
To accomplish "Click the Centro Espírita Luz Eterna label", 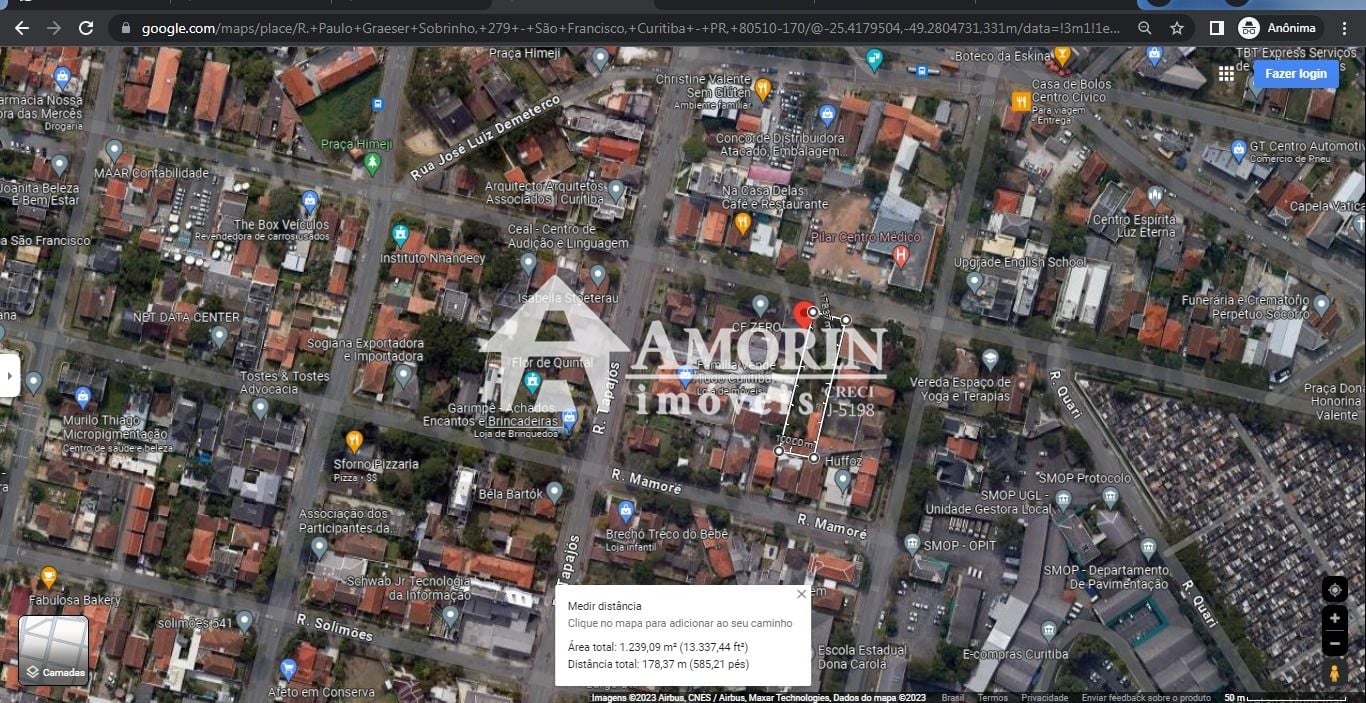I will (1133, 226).
